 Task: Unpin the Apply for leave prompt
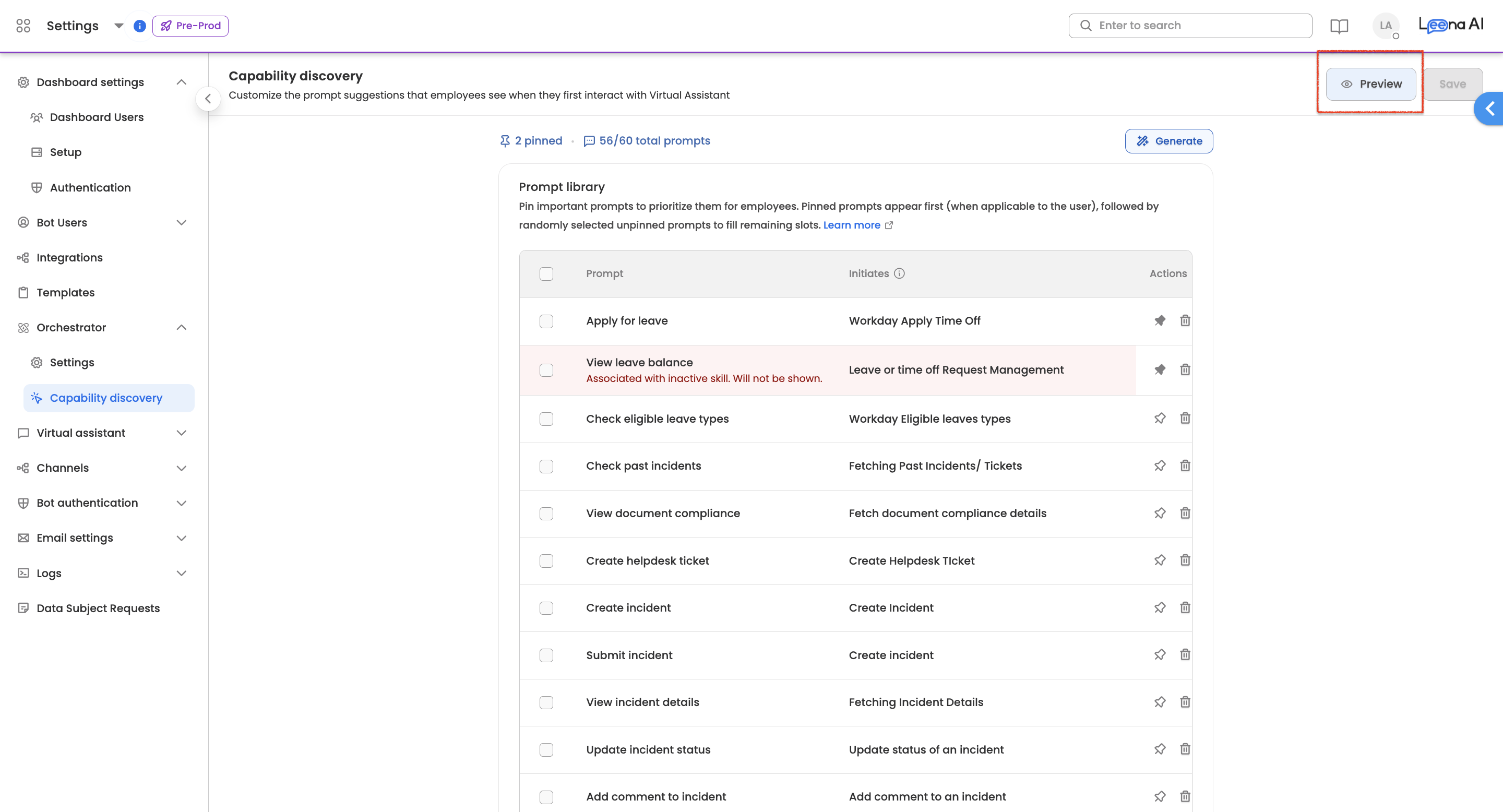point(1159,320)
